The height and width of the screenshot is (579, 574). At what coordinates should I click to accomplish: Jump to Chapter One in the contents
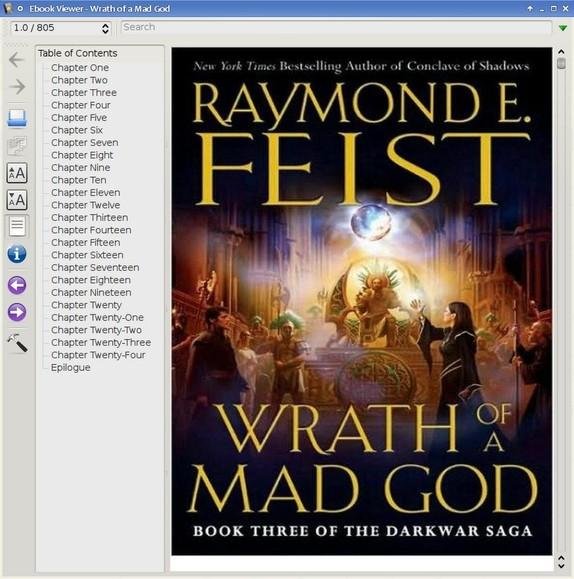tap(80, 68)
